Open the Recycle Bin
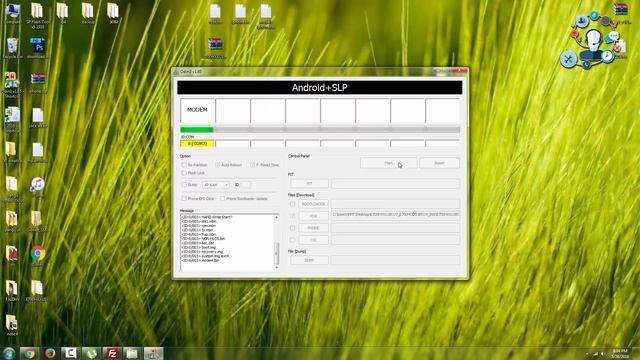Image resolution: width=640 pixels, height=360 pixels. click(x=13, y=47)
